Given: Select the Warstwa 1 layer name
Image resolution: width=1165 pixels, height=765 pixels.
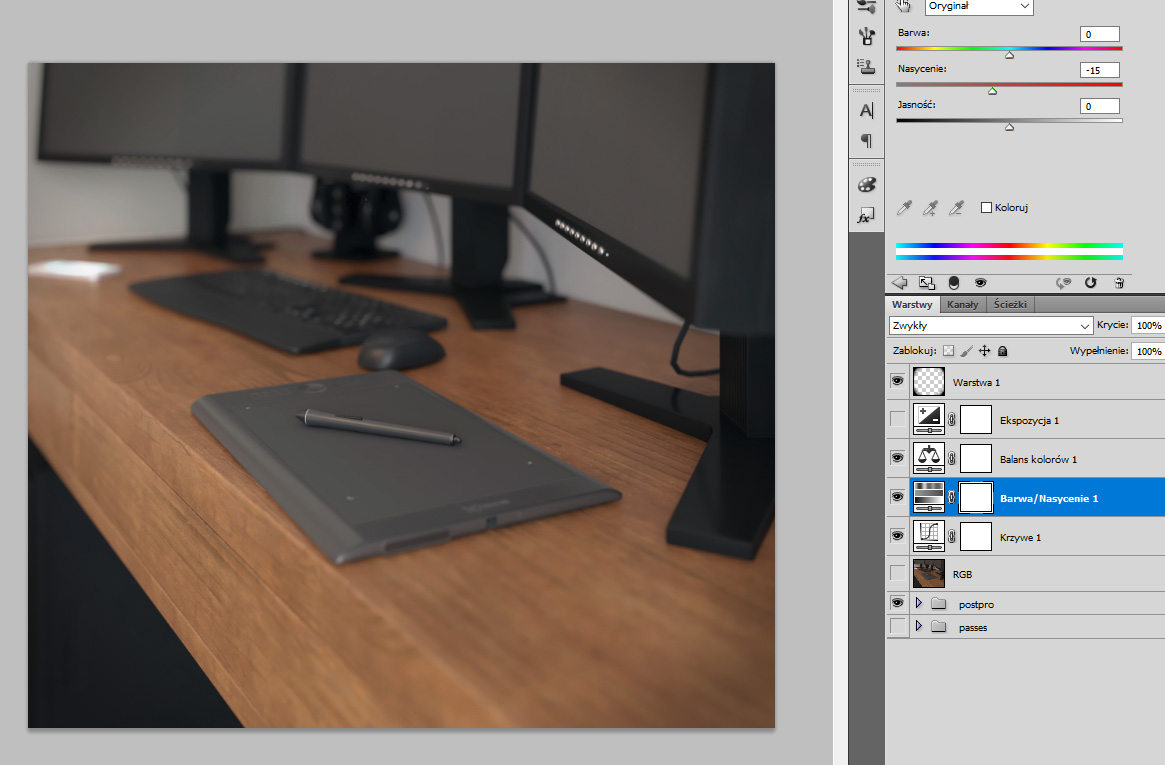Looking at the screenshot, I should (x=976, y=382).
